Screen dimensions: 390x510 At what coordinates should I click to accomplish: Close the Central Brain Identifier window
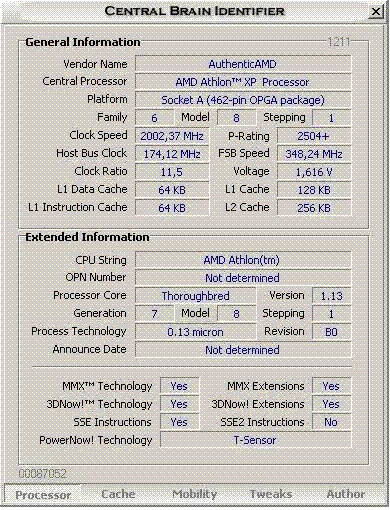[376, 12]
